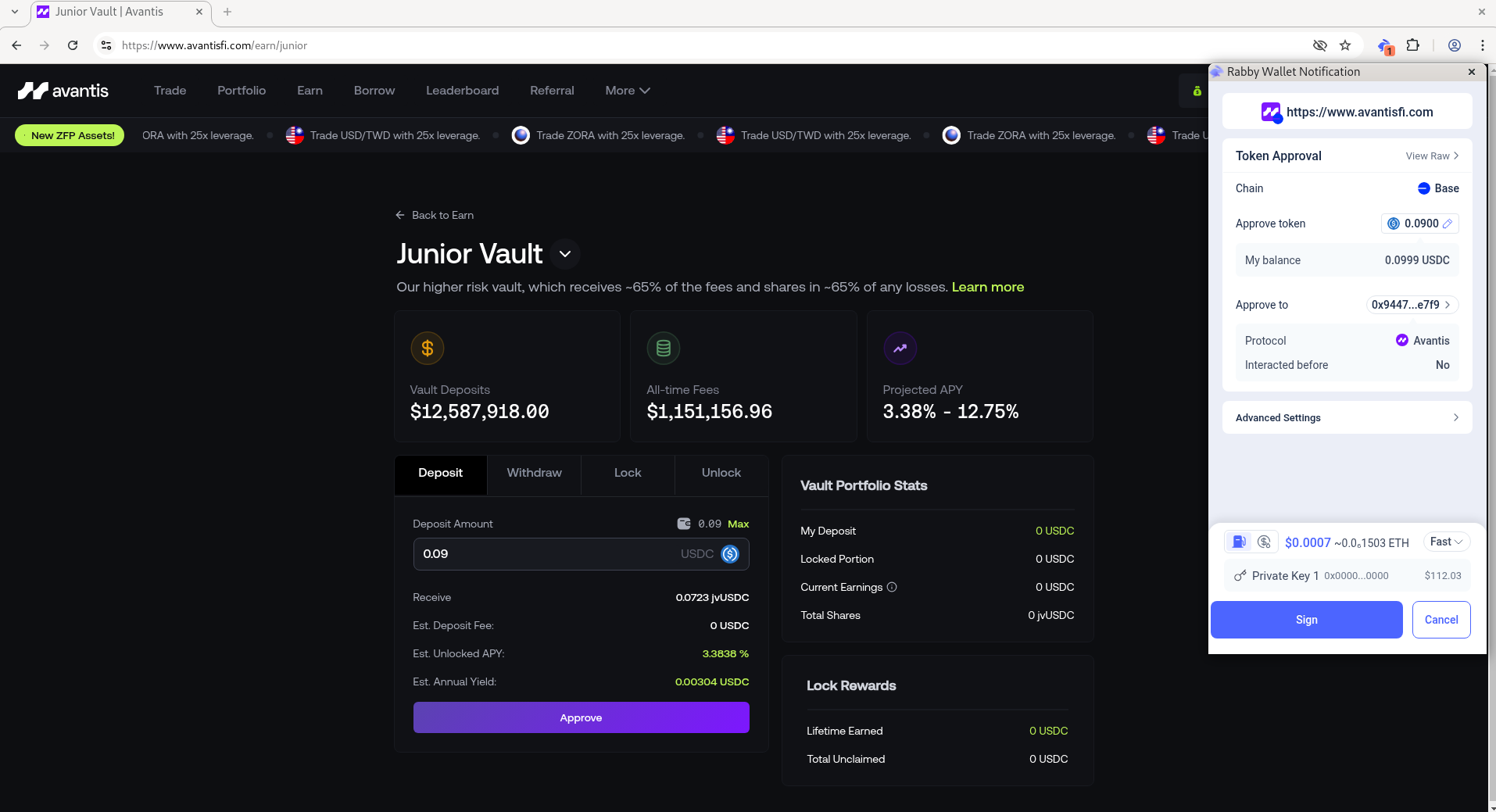The width and height of the screenshot is (1496, 812).
Task: Bookmark this page with the star icon
Action: (x=1345, y=45)
